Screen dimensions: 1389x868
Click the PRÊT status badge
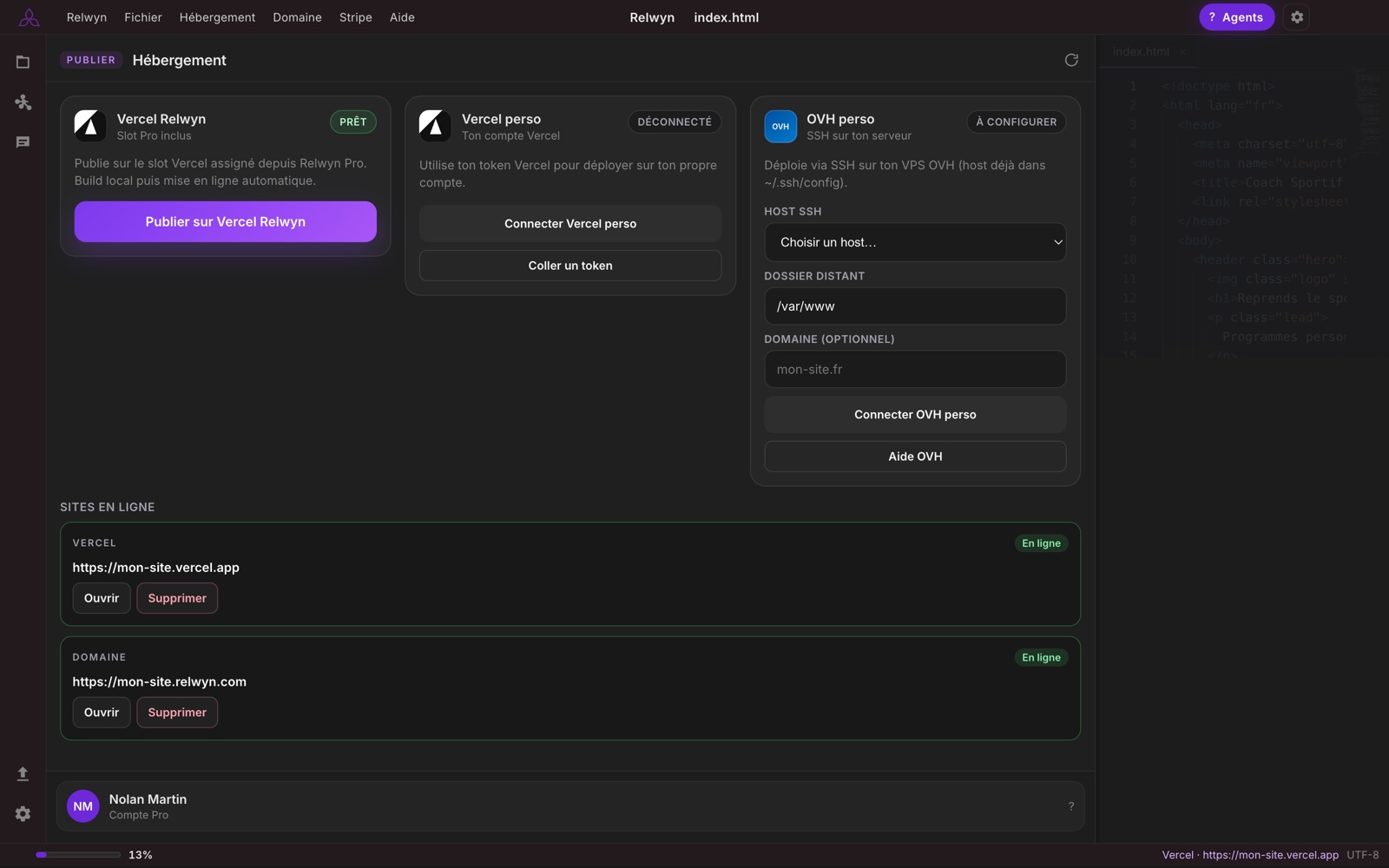tap(353, 122)
